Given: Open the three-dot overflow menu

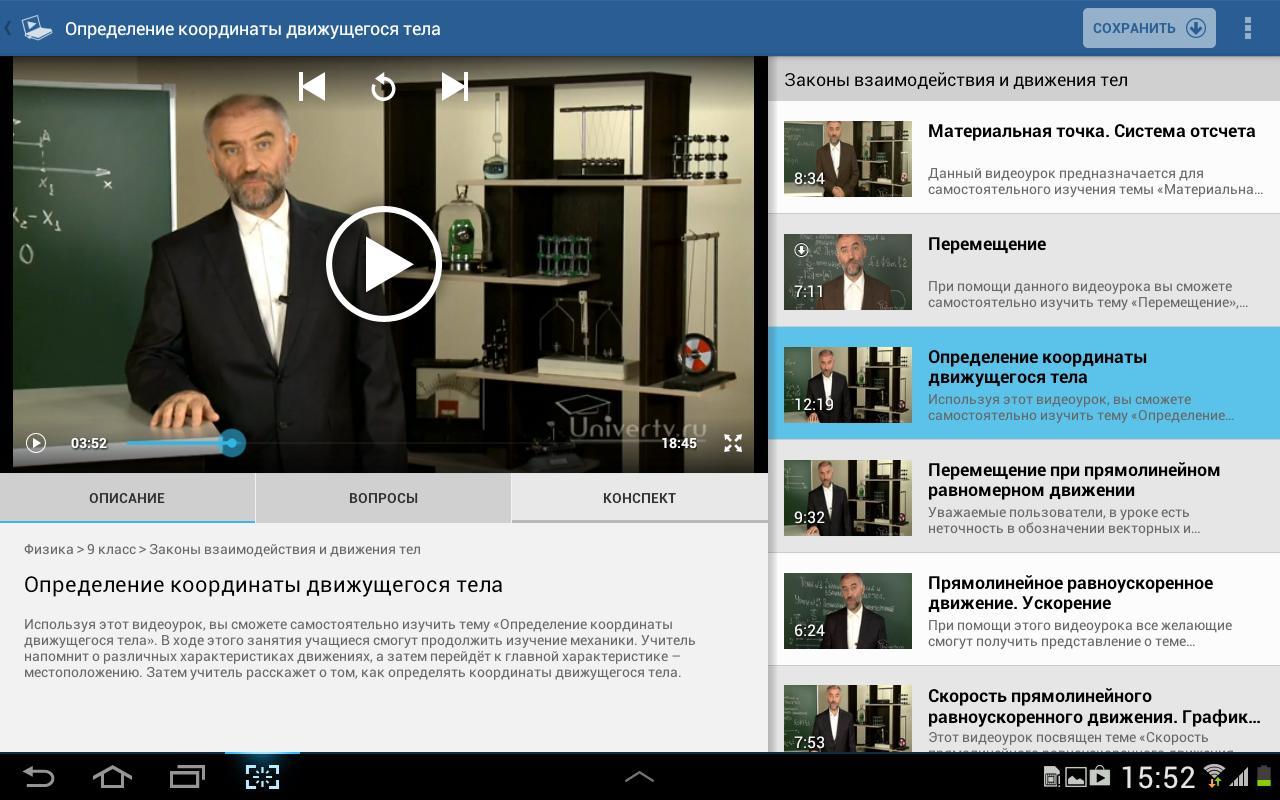Looking at the screenshot, I should tap(1247, 28).
